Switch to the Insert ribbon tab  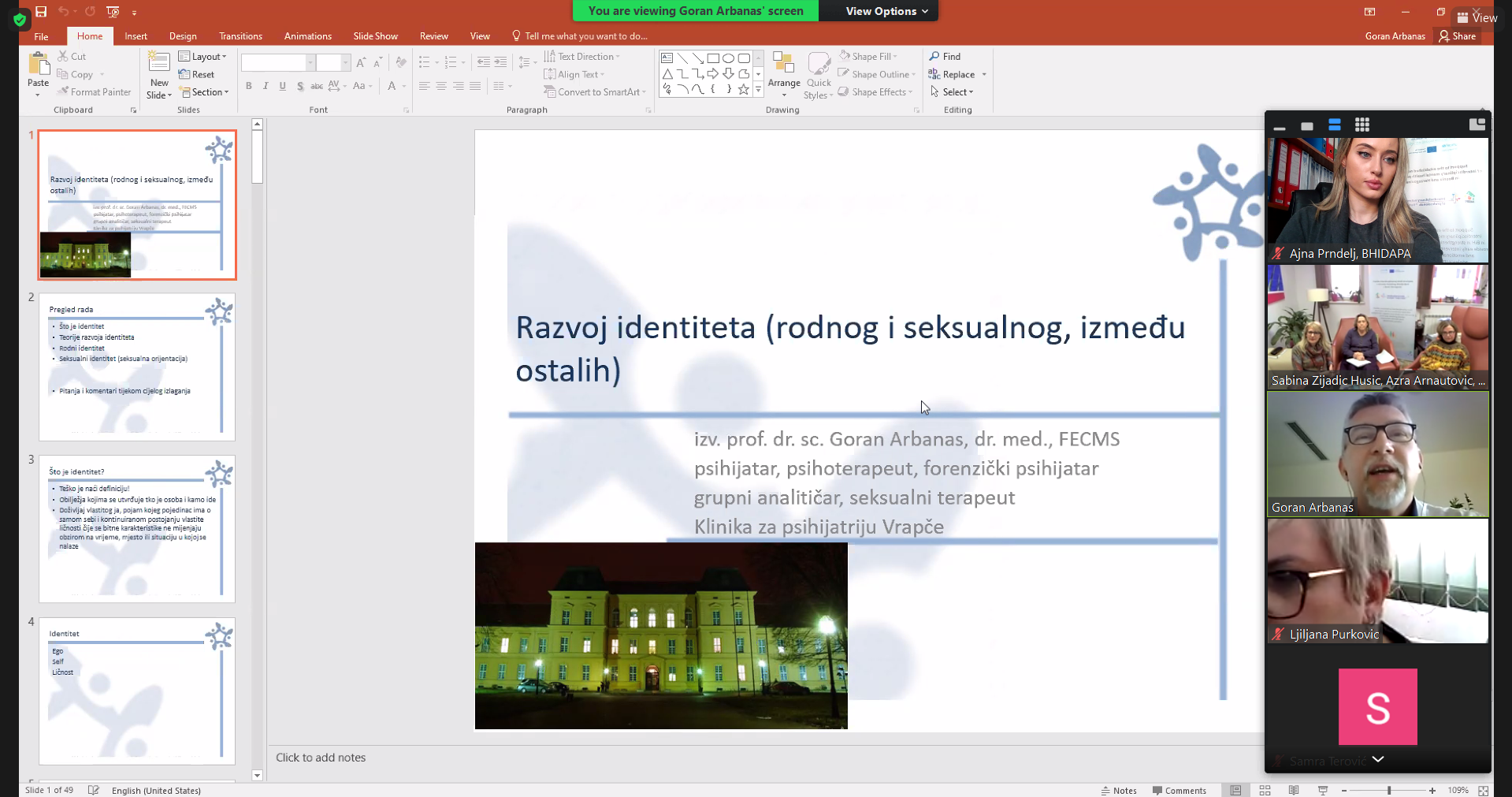(136, 36)
